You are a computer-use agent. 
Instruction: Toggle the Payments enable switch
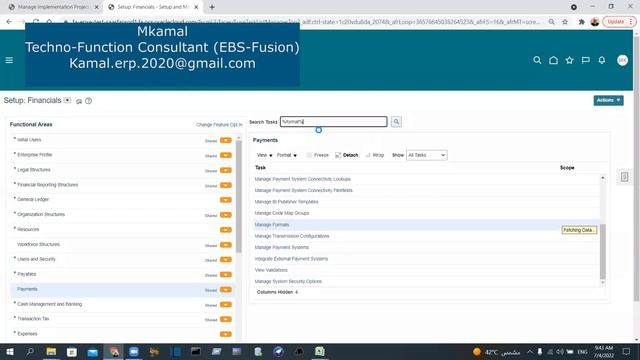pyautogui.click(x=226, y=290)
